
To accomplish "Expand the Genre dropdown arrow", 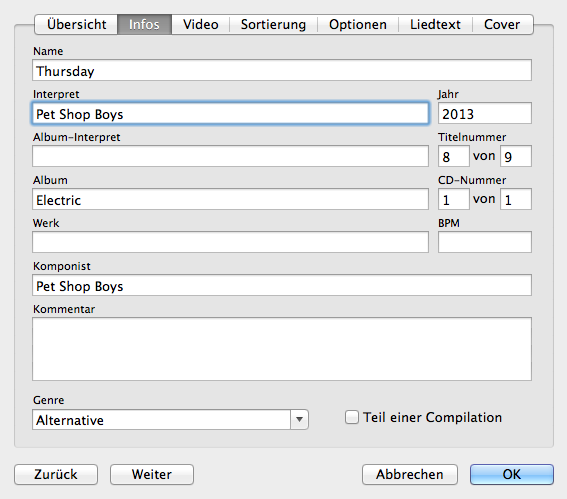I will (299, 419).
